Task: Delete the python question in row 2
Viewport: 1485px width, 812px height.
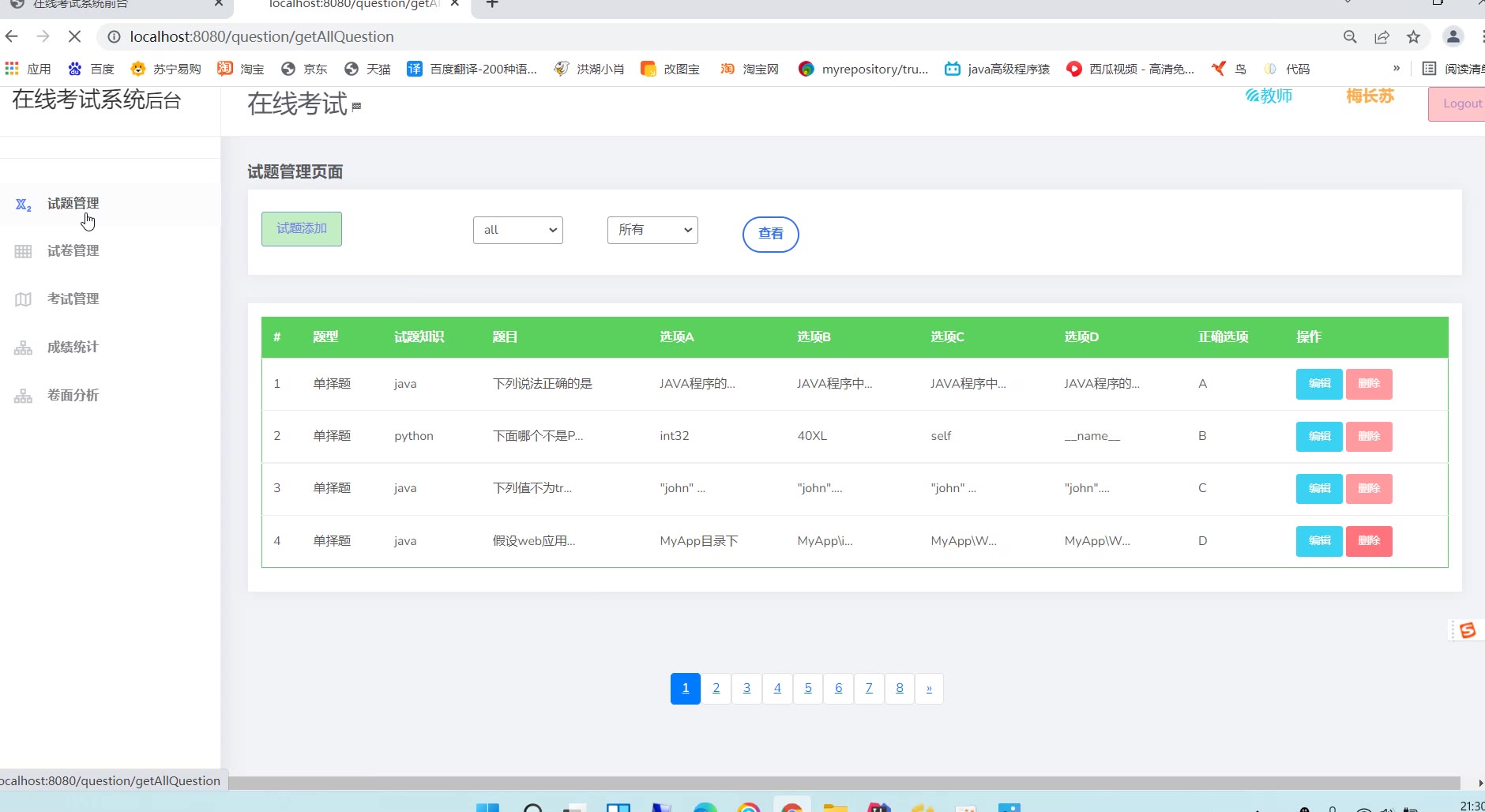Action: click(1369, 436)
